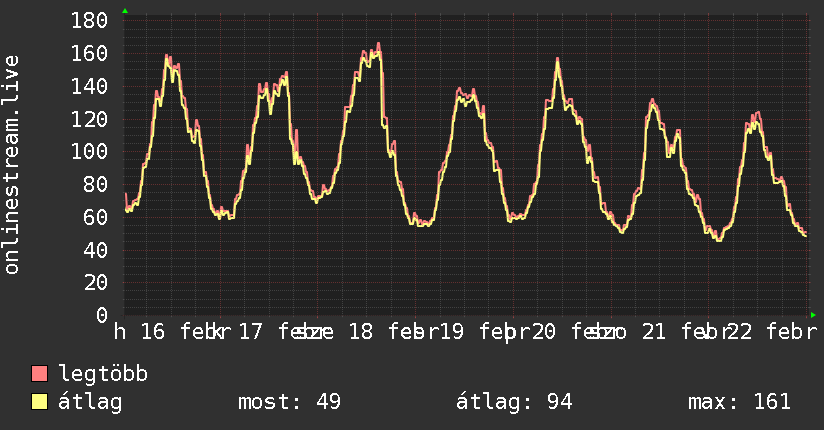Click the 180 y-axis label
The height and width of the screenshot is (430, 824).
click(89, 21)
